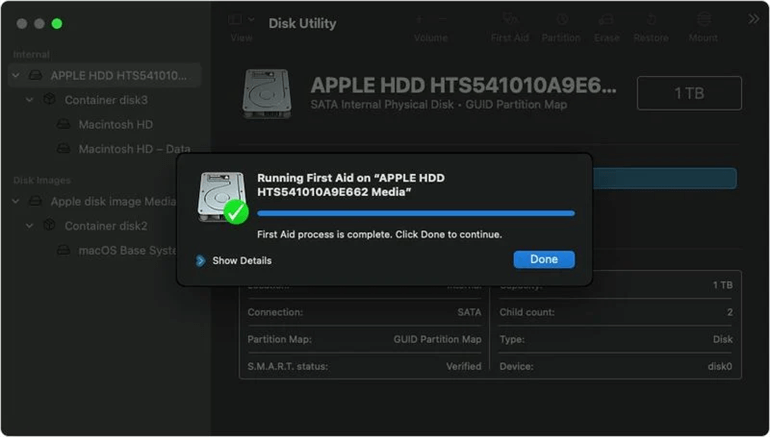Click the macOS Base System volume icon

tap(63, 250)
